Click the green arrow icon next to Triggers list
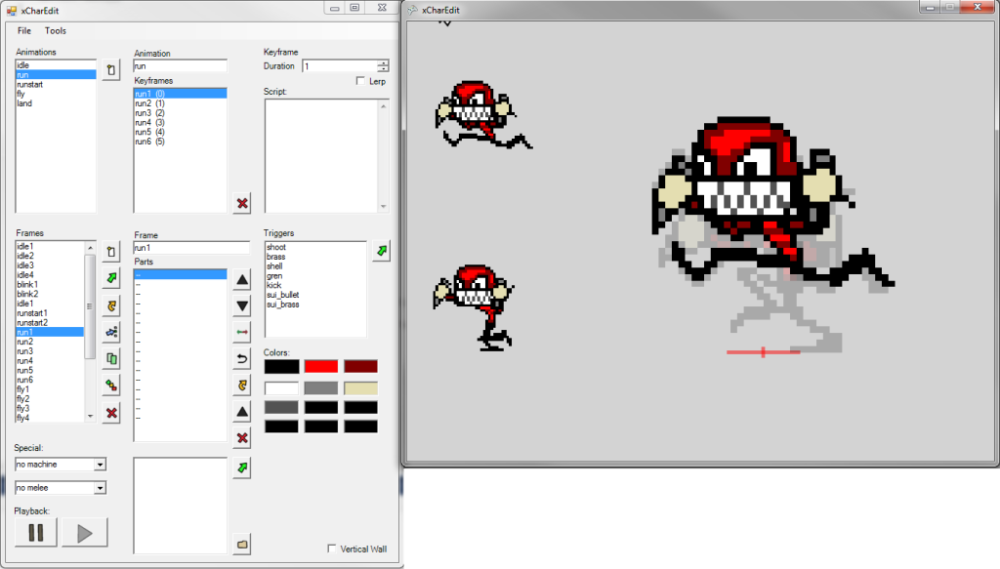This screenshot has width=1000, height=569. pos(381,251)
